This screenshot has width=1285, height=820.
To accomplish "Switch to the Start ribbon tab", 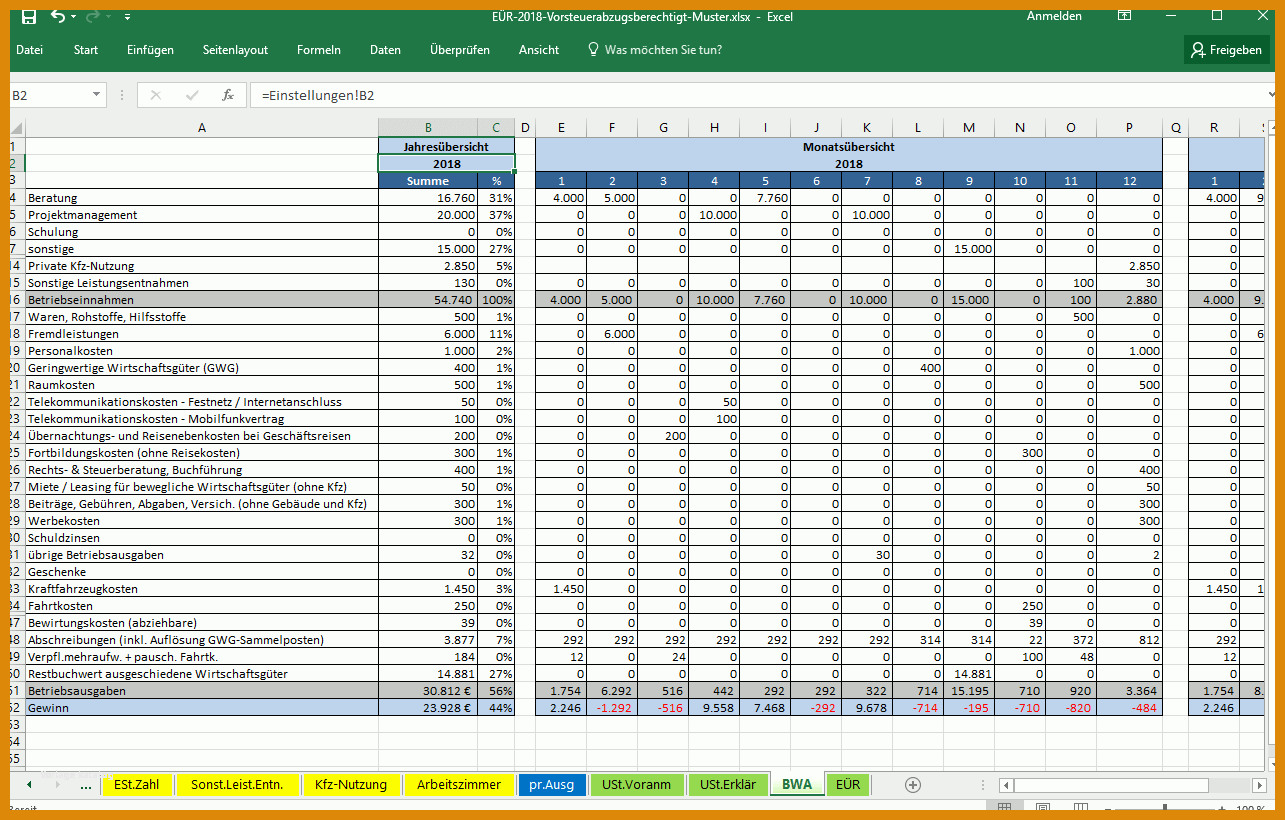I will [x=86, y=50].
